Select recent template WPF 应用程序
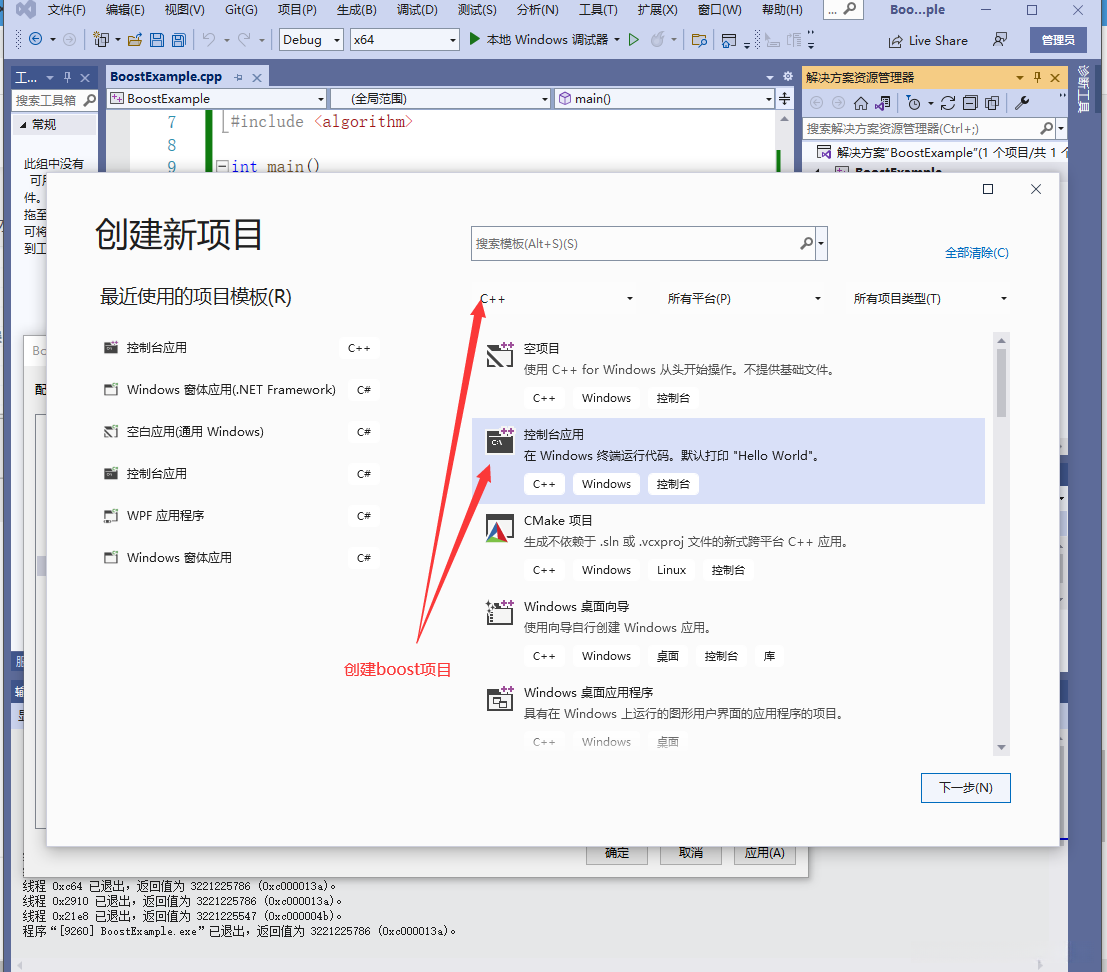This screenshot has height=972, width=1107. (x=241, y=516)
